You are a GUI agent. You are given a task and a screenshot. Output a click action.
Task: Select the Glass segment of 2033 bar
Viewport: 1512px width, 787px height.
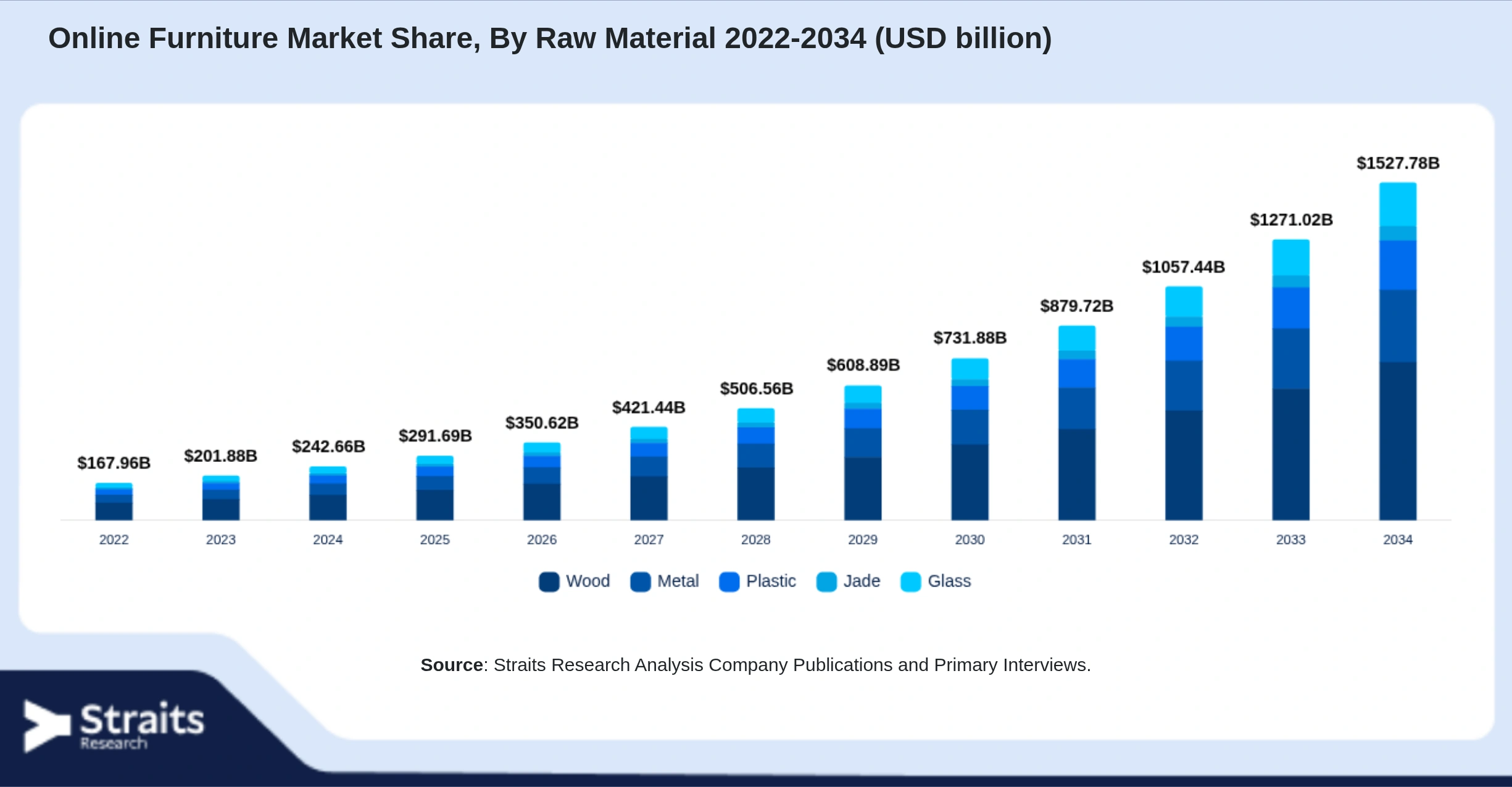click(1290, 257)
